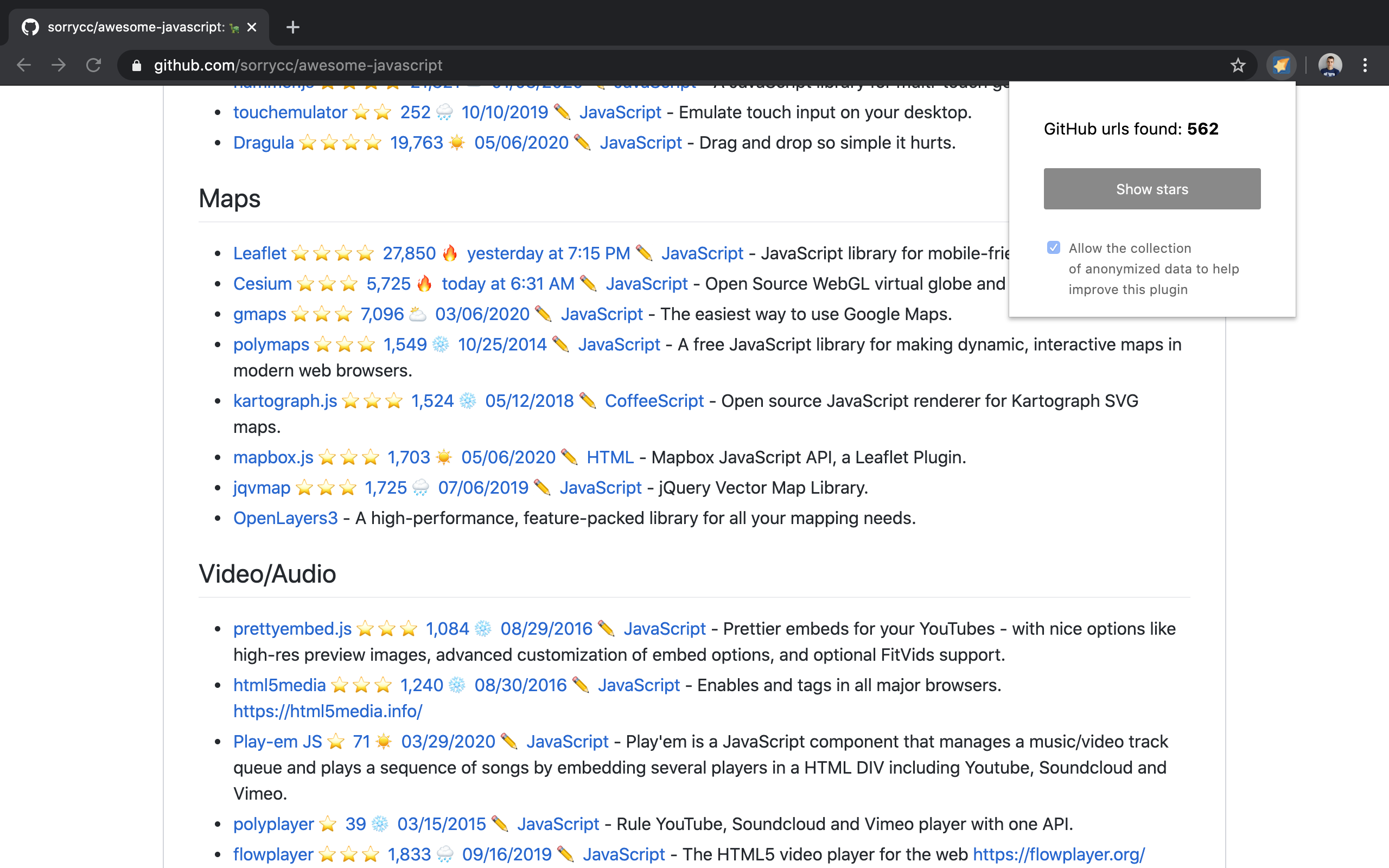Image resolution: width=1389 pixels, height=868 pixels.
Task: Click the address bar URL
Action: pos(298,66)
